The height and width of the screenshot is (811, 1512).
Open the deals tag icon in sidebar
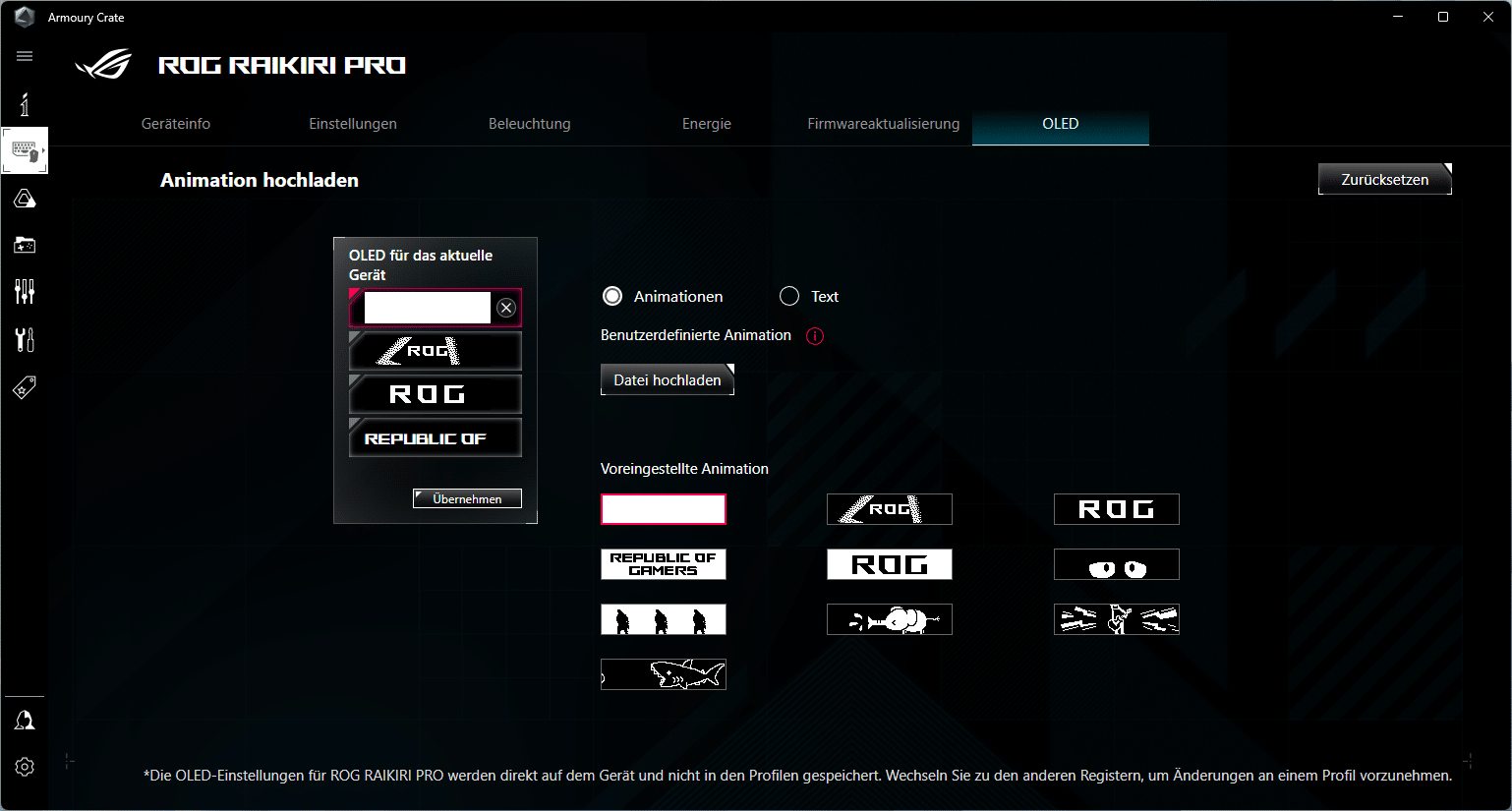click(25, 387)
